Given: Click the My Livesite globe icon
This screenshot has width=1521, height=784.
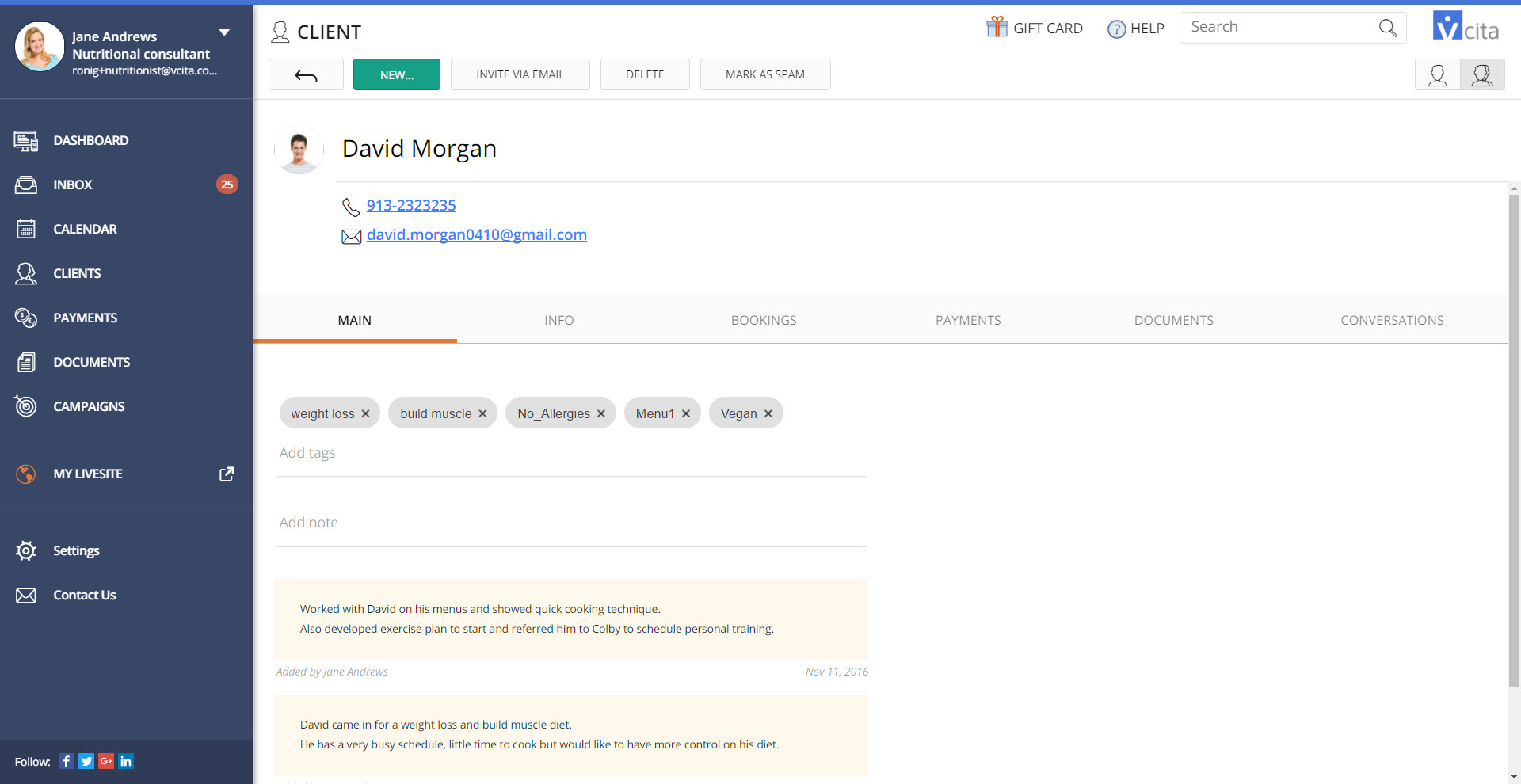Looking at the screenshot, I should tap(26, 474).
